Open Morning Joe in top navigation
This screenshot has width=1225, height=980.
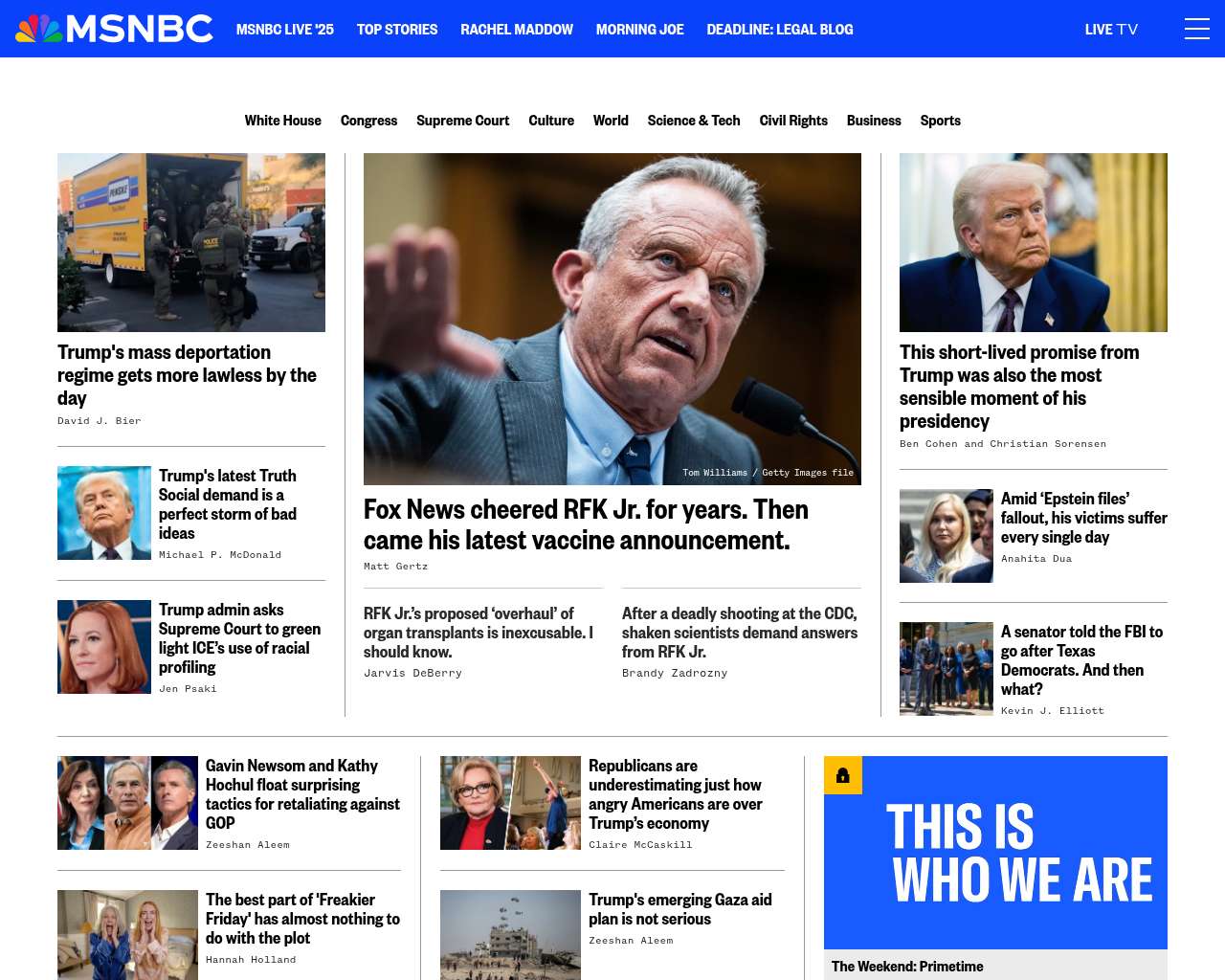639,30
